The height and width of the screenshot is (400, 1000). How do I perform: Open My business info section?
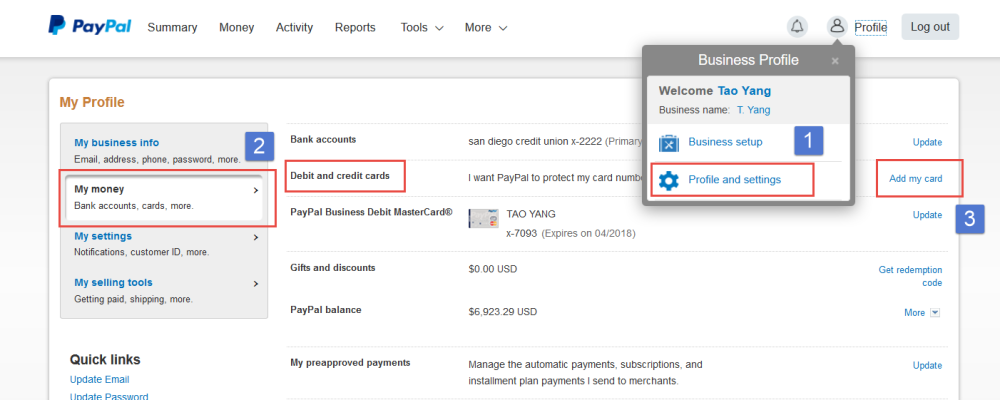[117, 143]
